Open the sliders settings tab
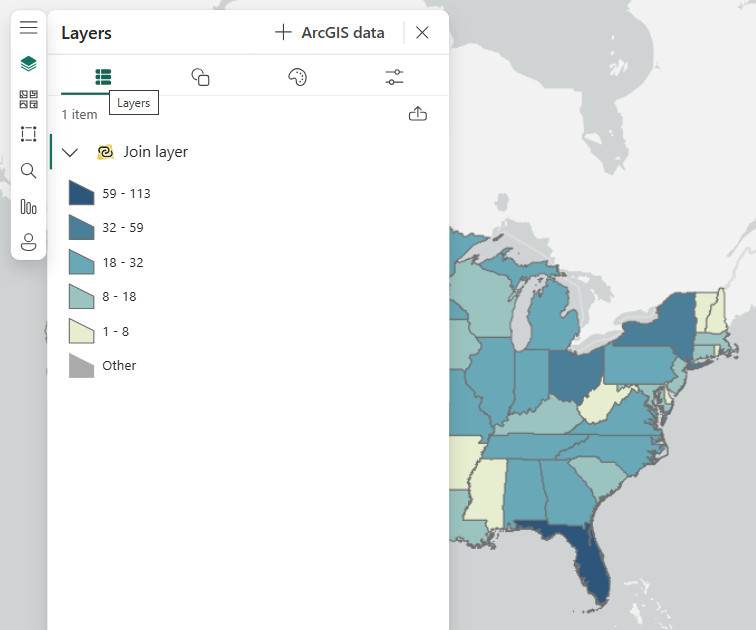Viewport: 756px width, 630px height. [394, 77]
